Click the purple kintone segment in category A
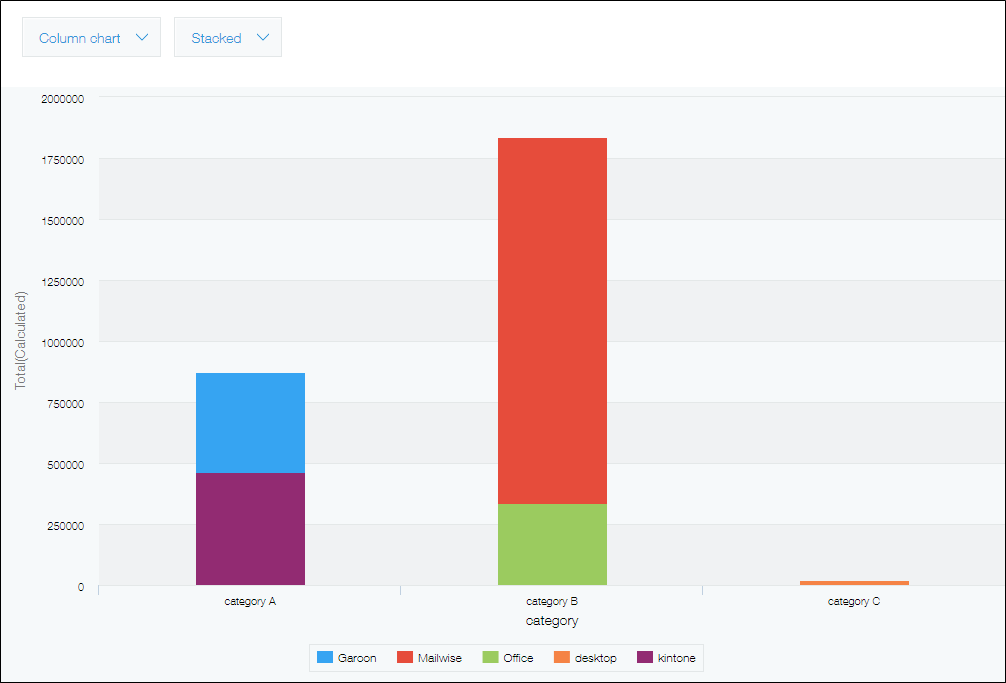Viewport: 1006px width, 683px height. [x=250, y=528]
